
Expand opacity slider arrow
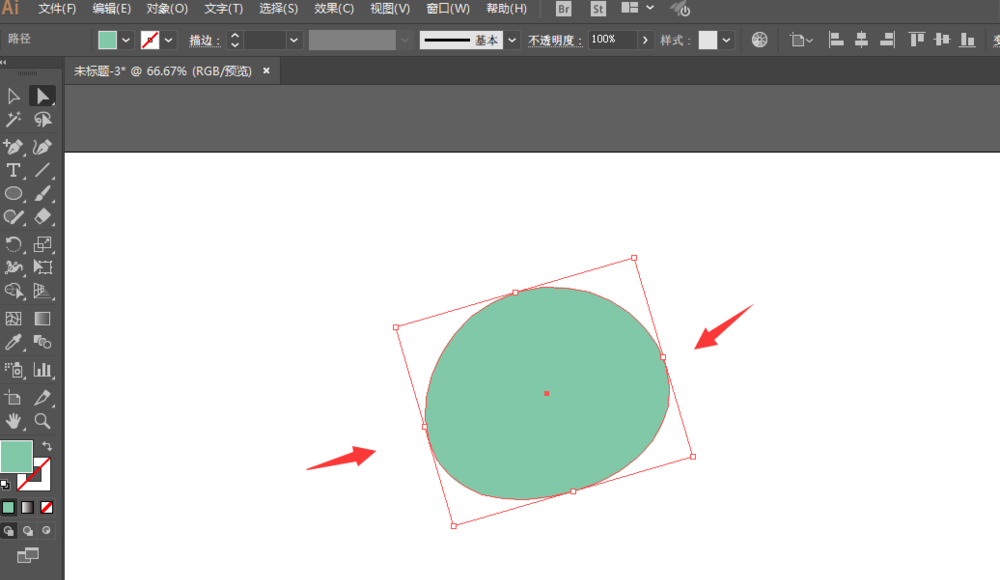click(x=645, y=40)
